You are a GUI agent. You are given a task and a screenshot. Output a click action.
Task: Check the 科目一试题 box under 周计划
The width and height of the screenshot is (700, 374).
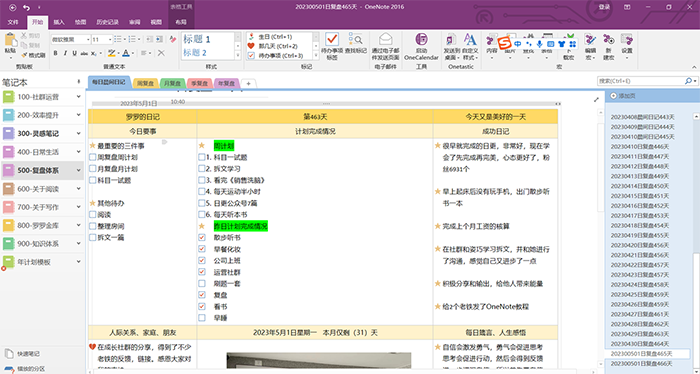[202, 157]
